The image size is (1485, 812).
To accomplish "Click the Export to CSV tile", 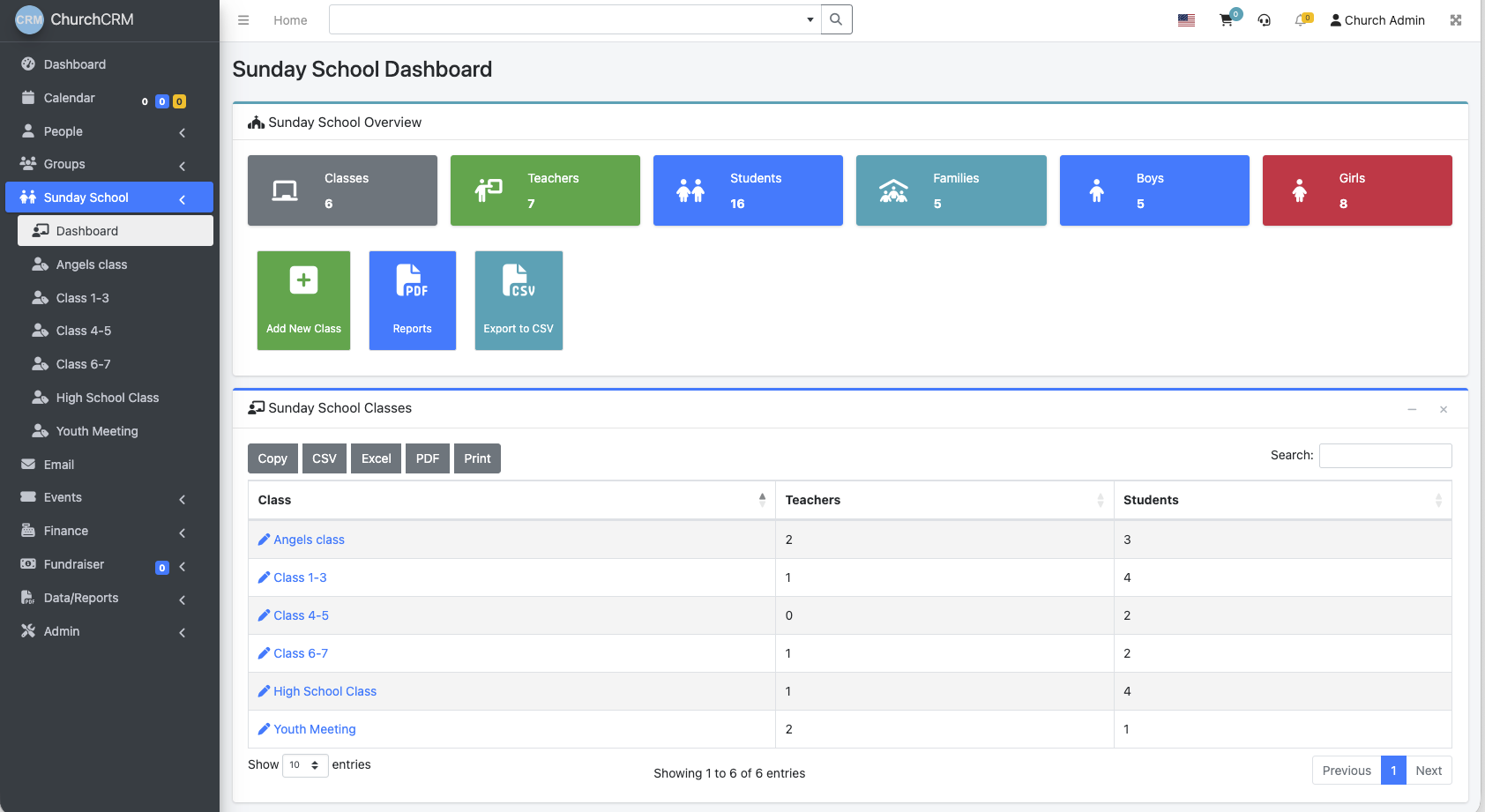I will (x=519, y=301).
